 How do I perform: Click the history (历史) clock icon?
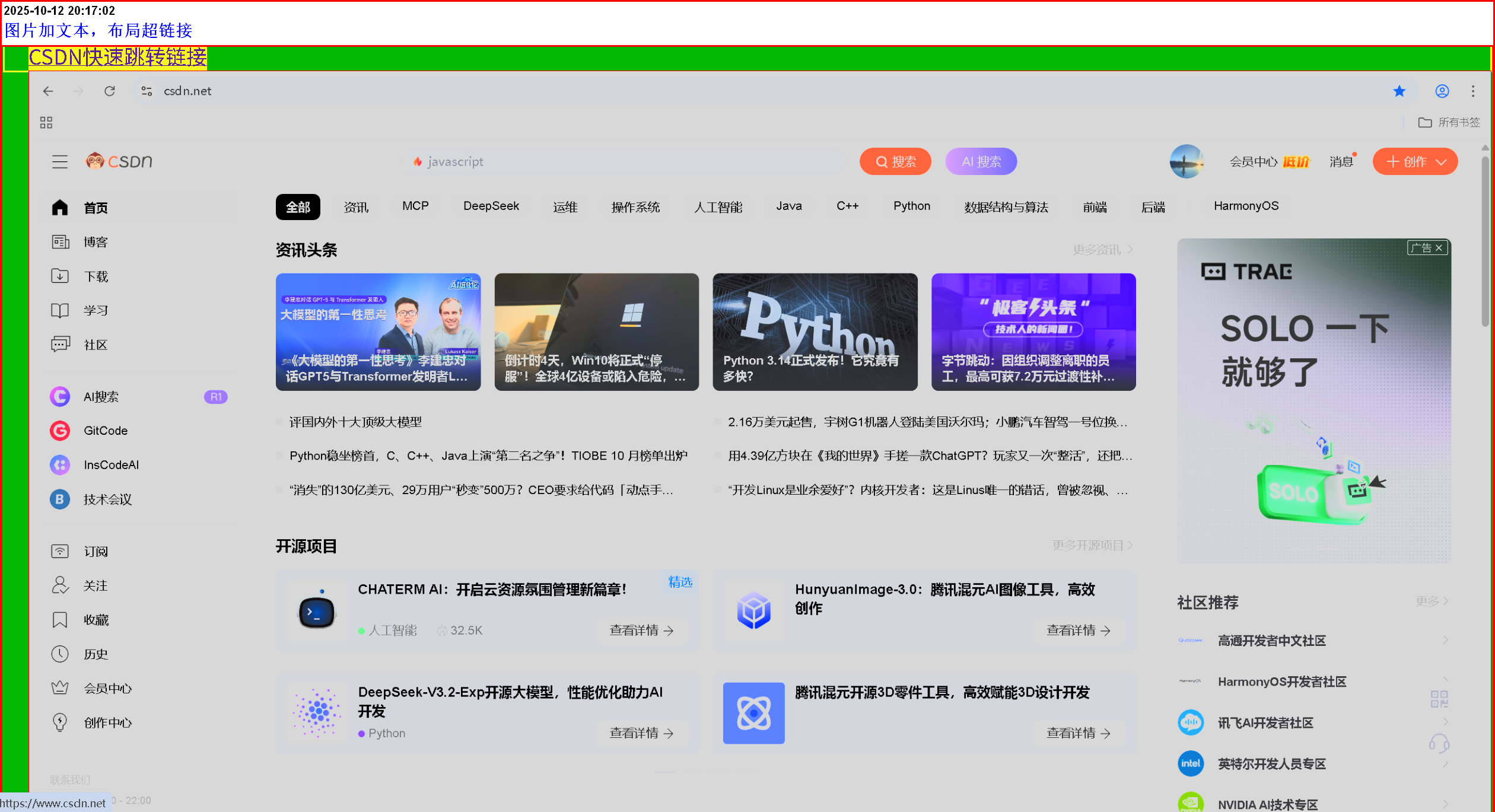point(60,654)
